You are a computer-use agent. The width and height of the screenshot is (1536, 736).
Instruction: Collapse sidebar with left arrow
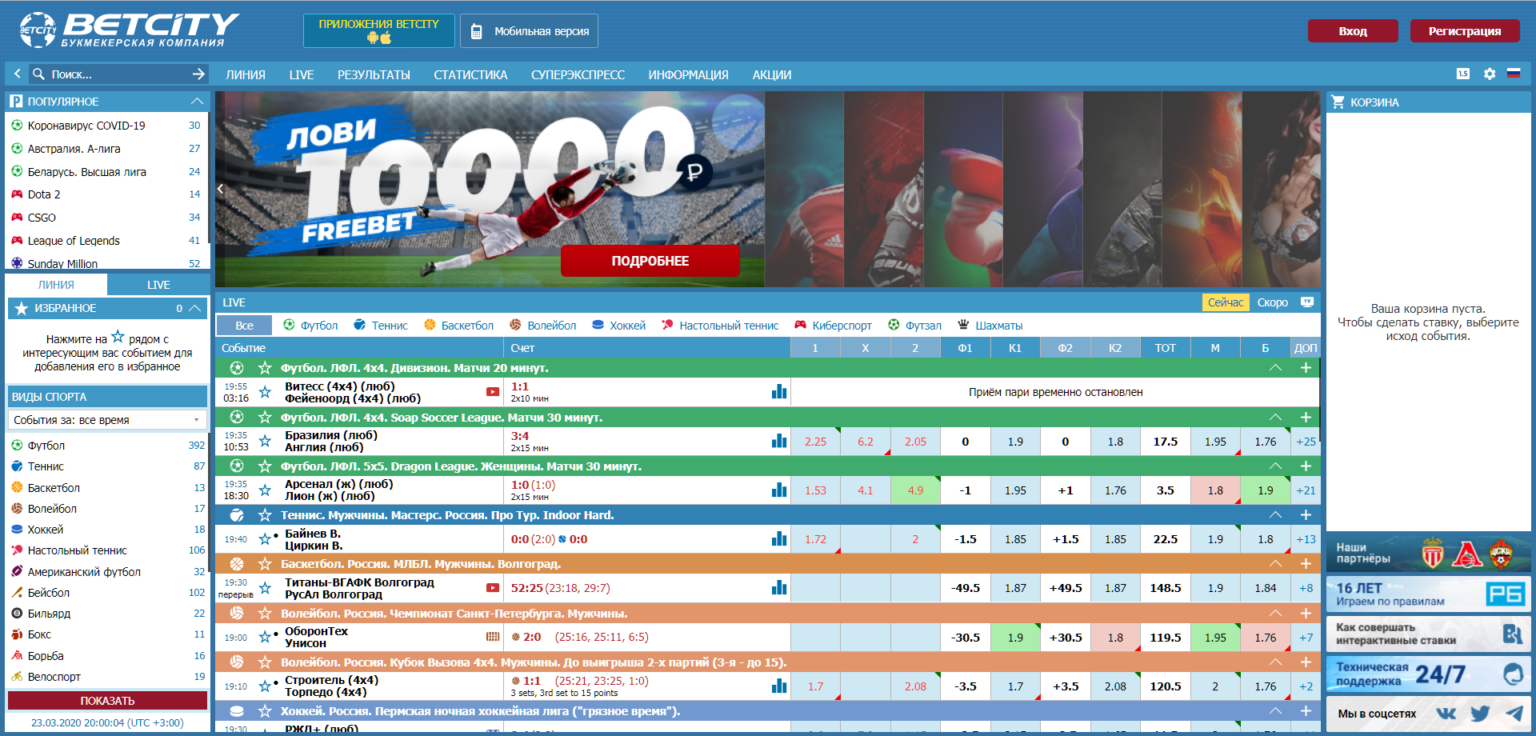tap(17, 74)
